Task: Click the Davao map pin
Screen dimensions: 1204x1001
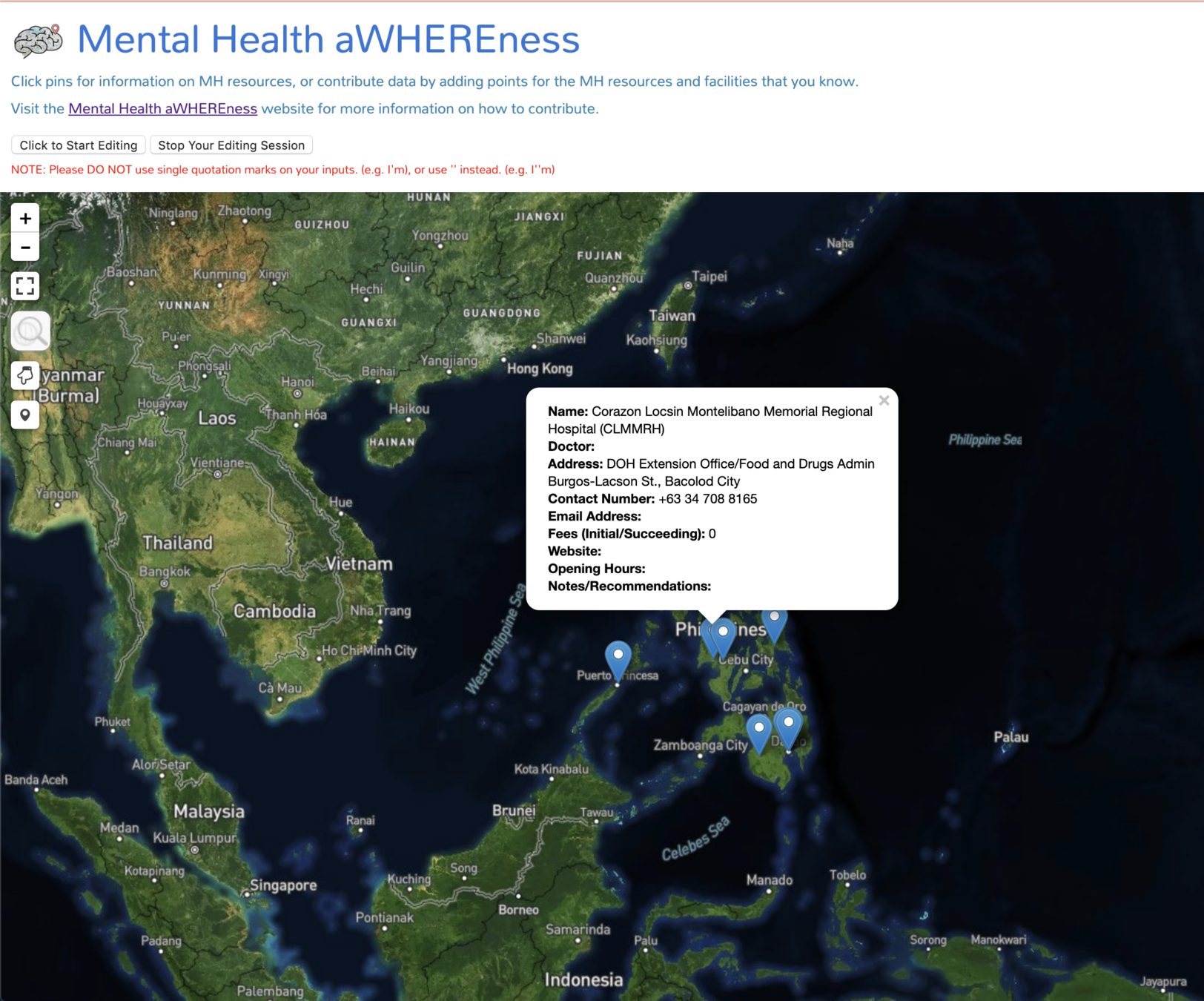Action: [x=789, y=726]
